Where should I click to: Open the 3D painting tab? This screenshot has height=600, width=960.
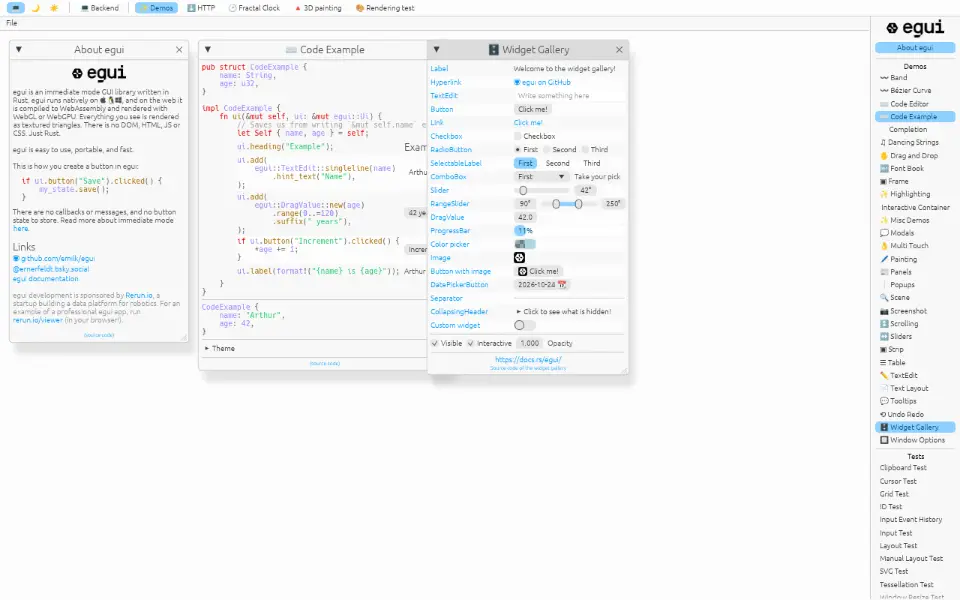point(318,8)
